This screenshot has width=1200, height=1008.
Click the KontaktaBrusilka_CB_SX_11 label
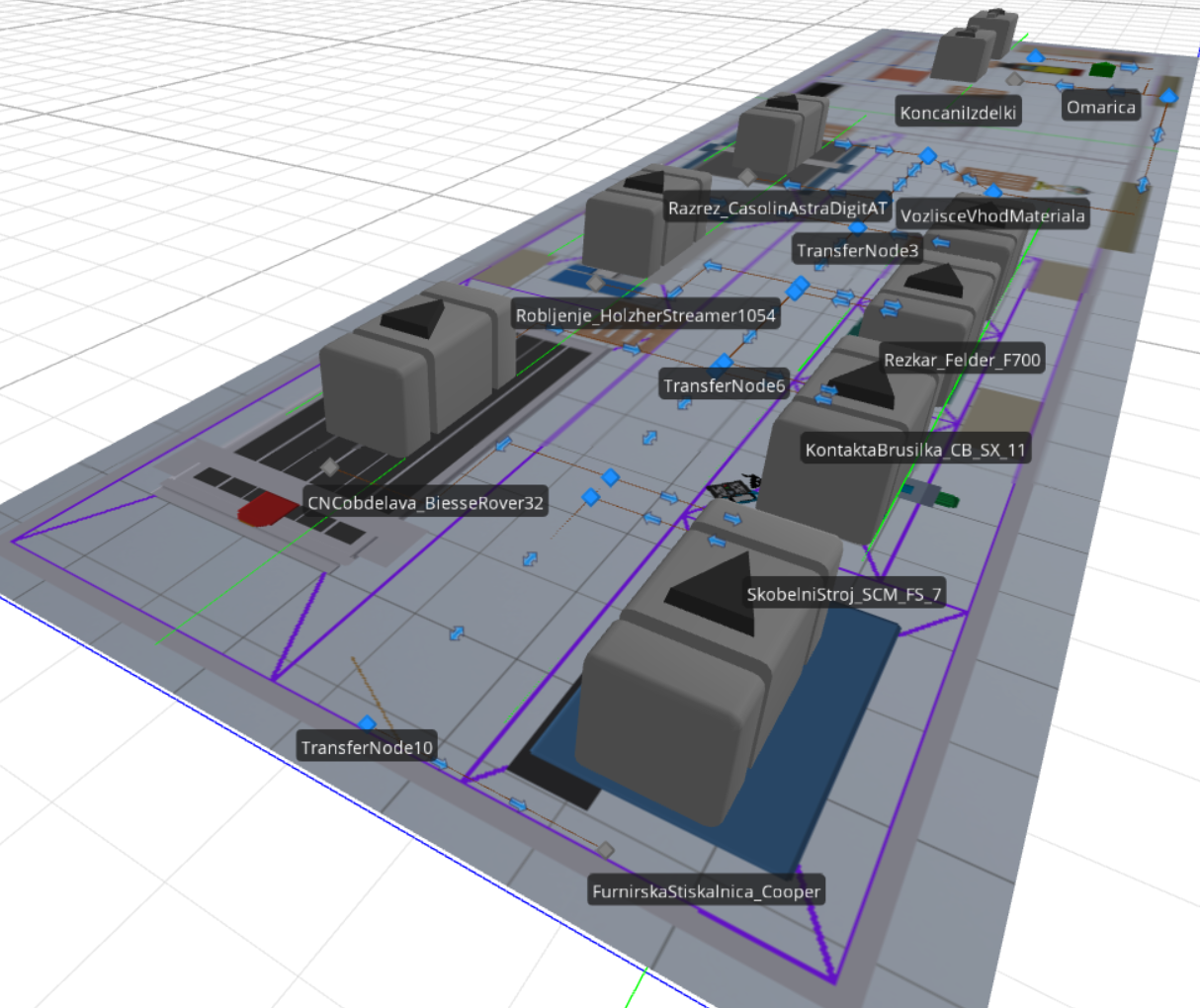click(915, 450)
